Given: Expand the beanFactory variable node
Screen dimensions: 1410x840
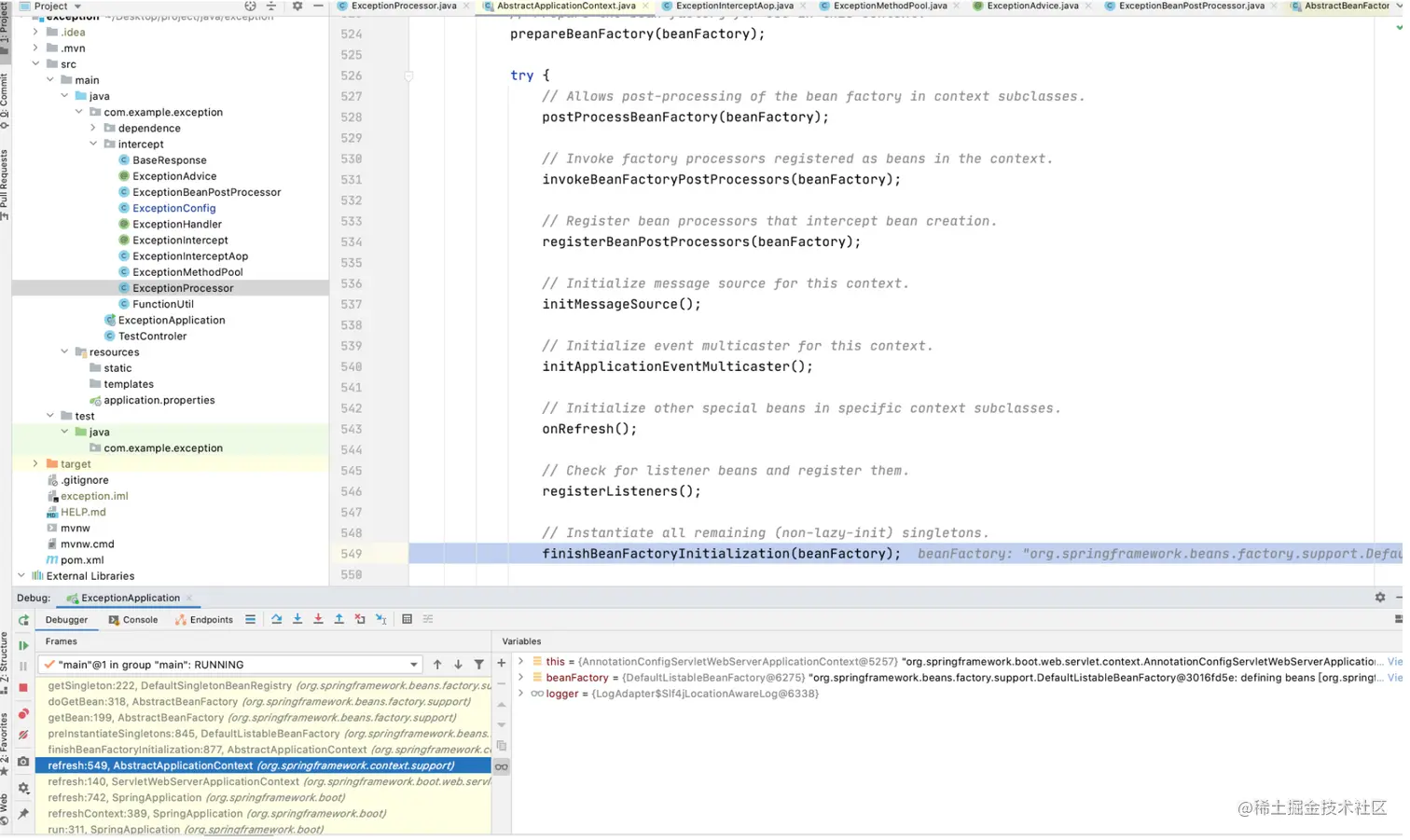Looking at the screenshot, I should tap(520, 678).
